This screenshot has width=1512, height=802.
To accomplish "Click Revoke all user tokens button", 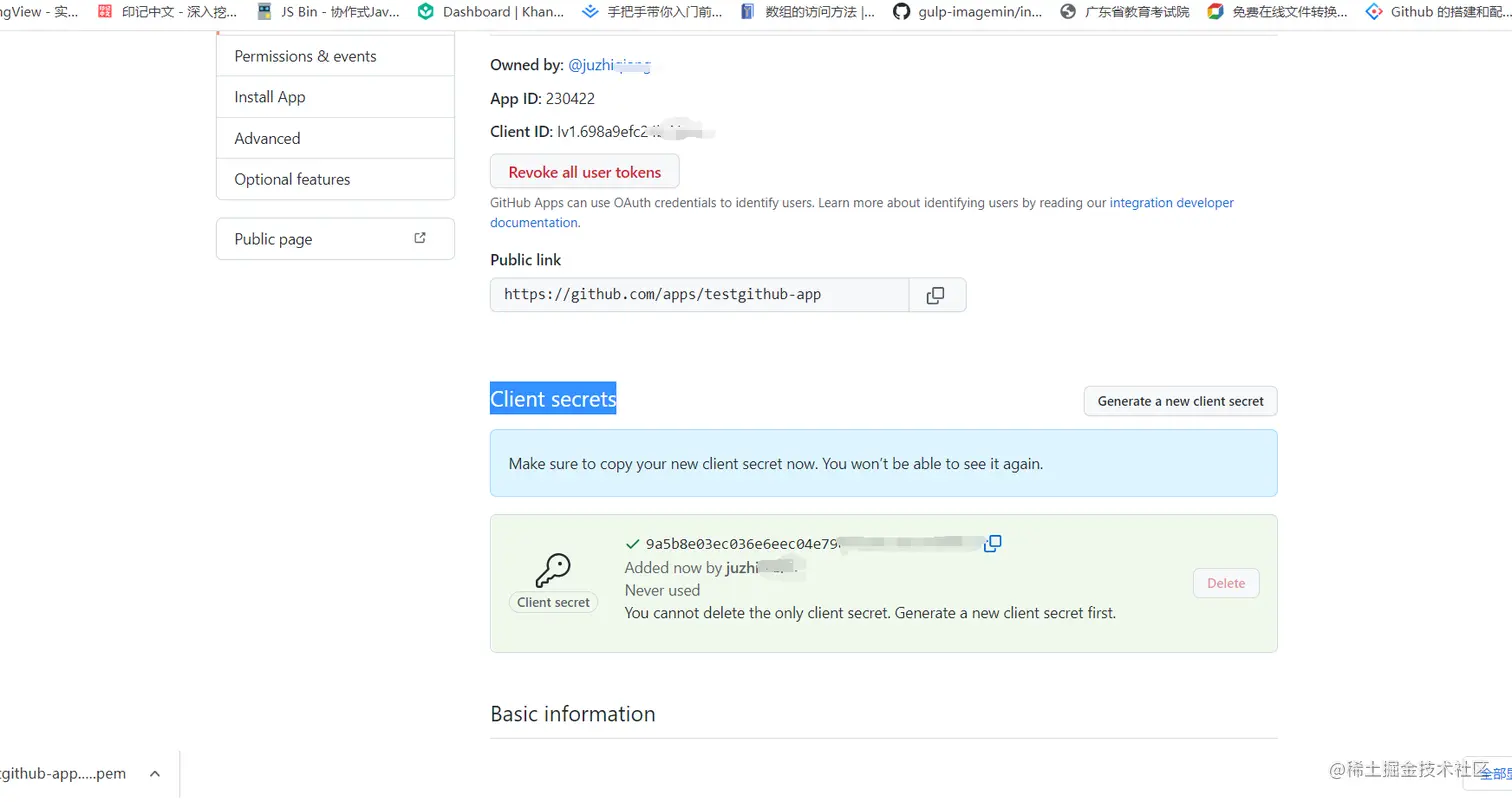I will tap(584, 172).
